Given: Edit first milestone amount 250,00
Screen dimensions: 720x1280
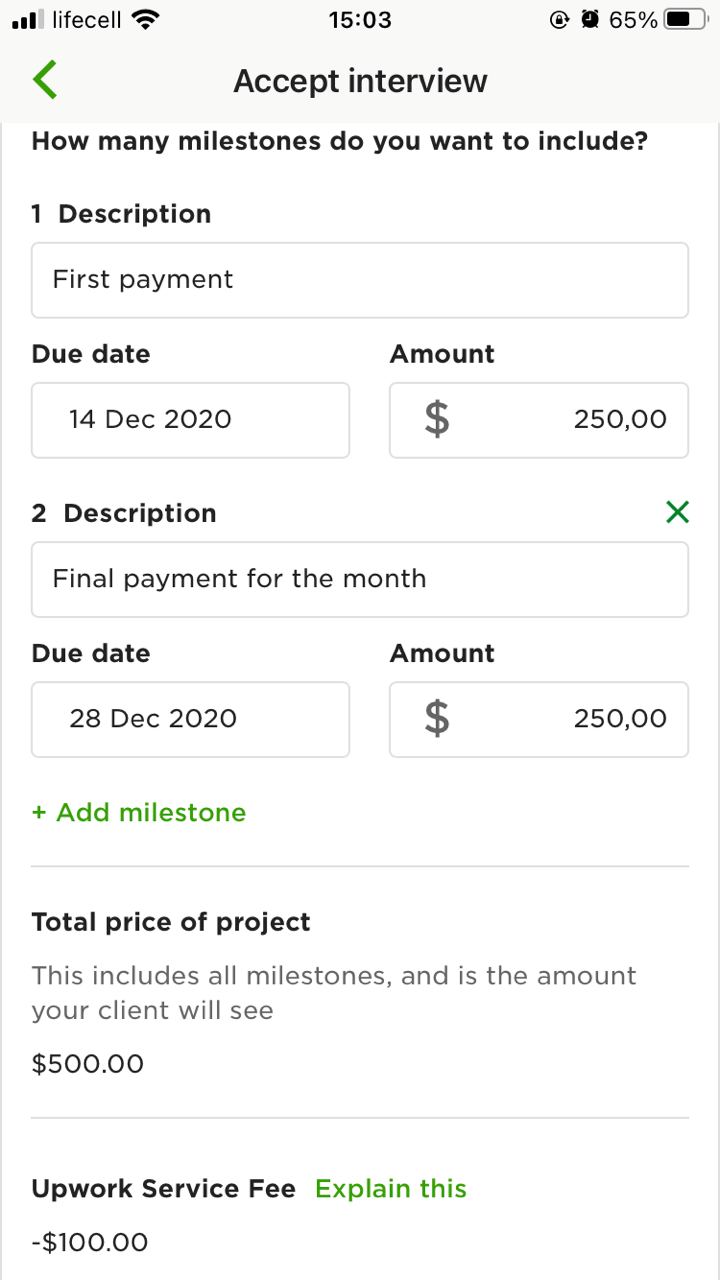Looking at the screenshot, I should (x=539, y=420).
